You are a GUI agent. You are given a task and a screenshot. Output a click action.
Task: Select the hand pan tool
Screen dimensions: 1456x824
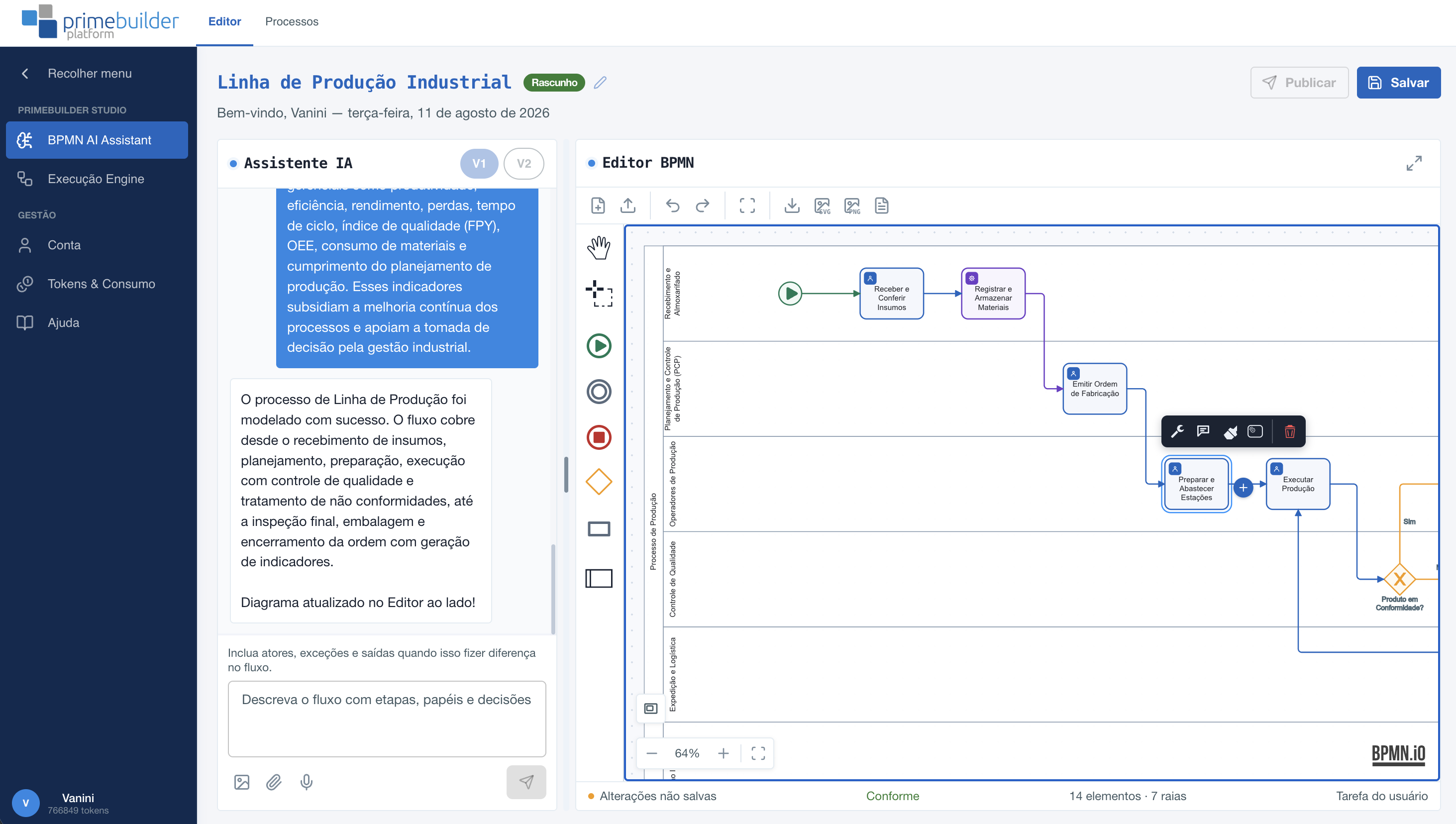[x=598, y=247]
